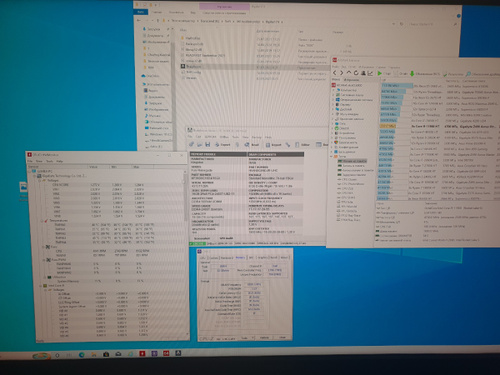Click green download update arrow in AIDA64
This screenshot has height=375, width=500.
coord(412,73)
